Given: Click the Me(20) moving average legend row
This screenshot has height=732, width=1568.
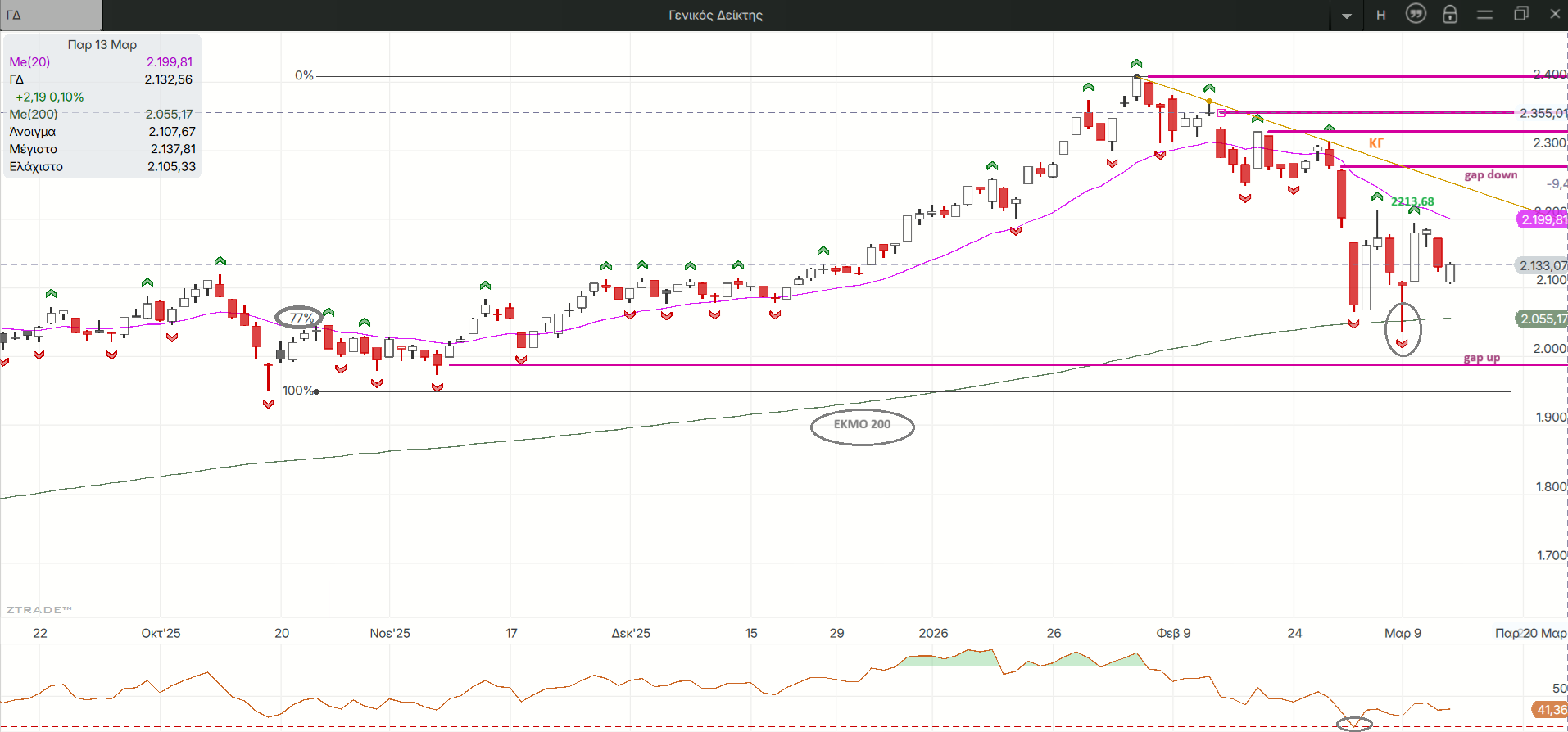Looking at the screenshot, I should click(101, 62).
